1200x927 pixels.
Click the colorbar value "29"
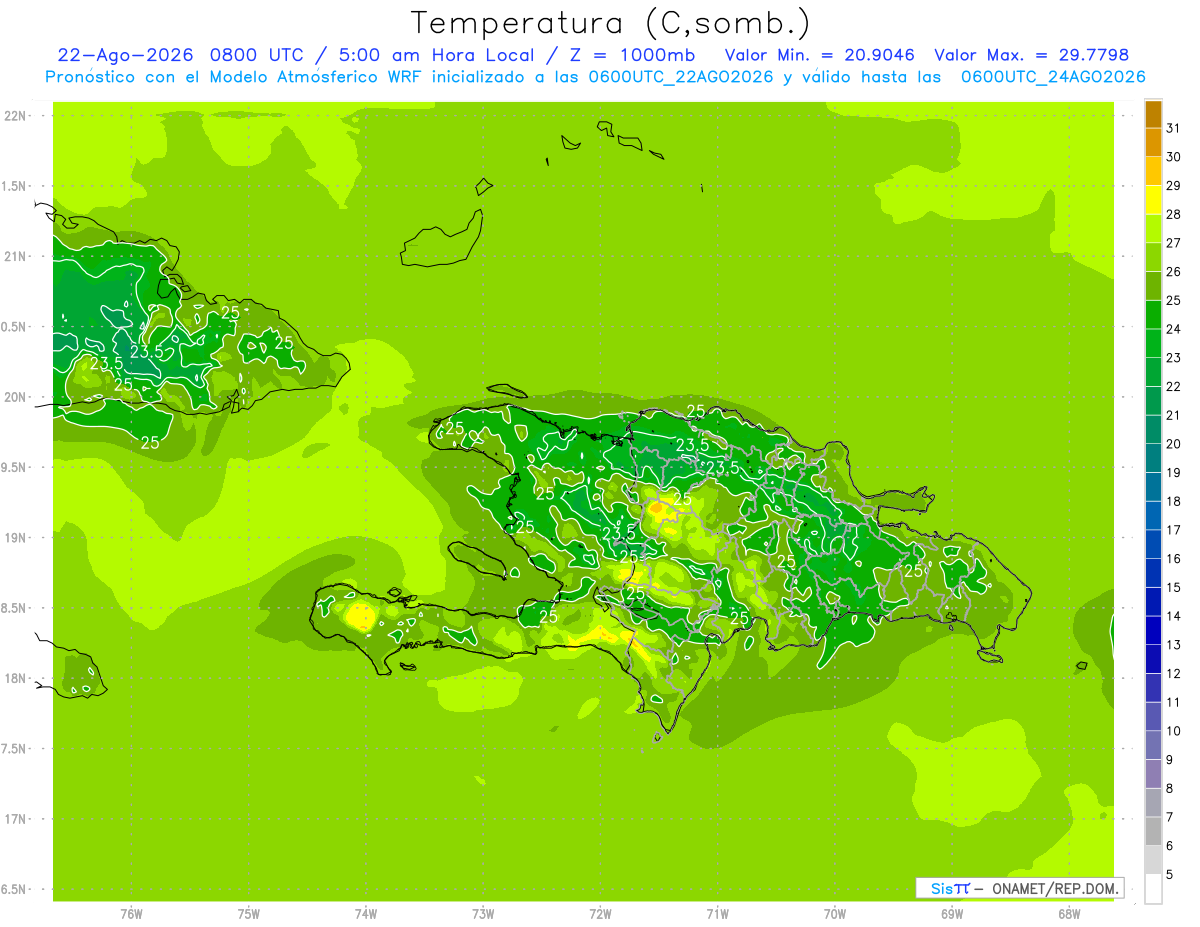click(x=1173, y=185)
